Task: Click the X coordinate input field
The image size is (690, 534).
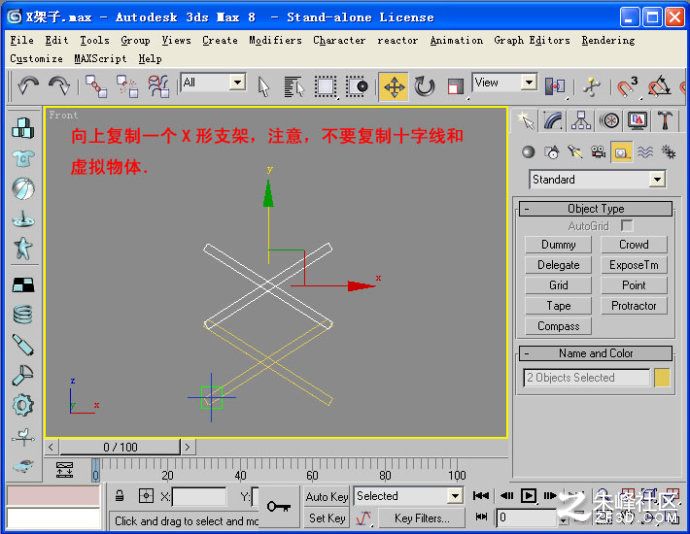Action: point(199,497)
